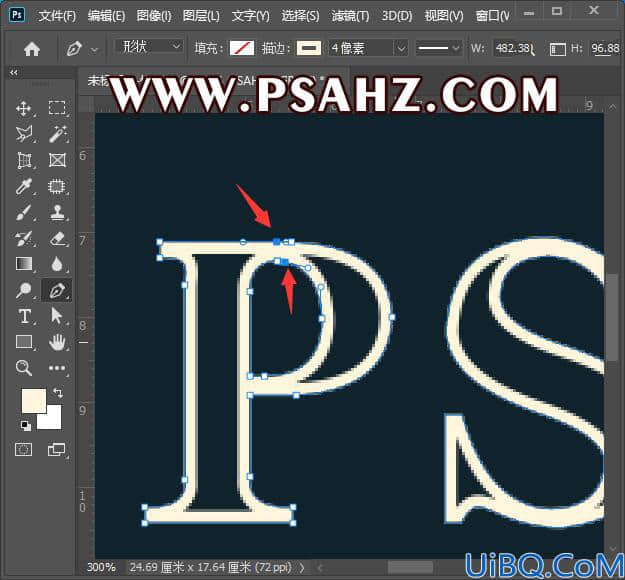The height and width of the screenshot is (580, 625).
Task: Click the foreground color swatch
Action: point(33,401)
